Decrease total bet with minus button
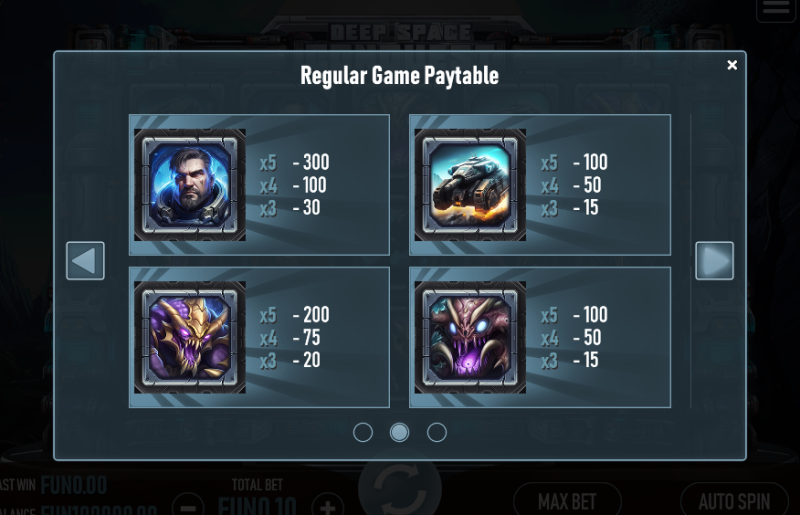 tap(188, 505)
